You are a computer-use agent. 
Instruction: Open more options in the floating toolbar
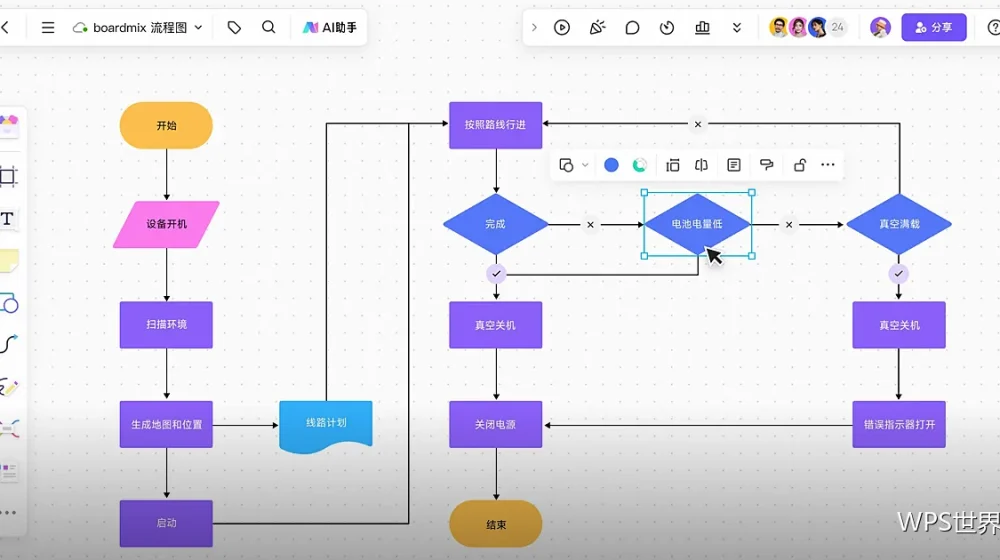(x=828, y=165)
